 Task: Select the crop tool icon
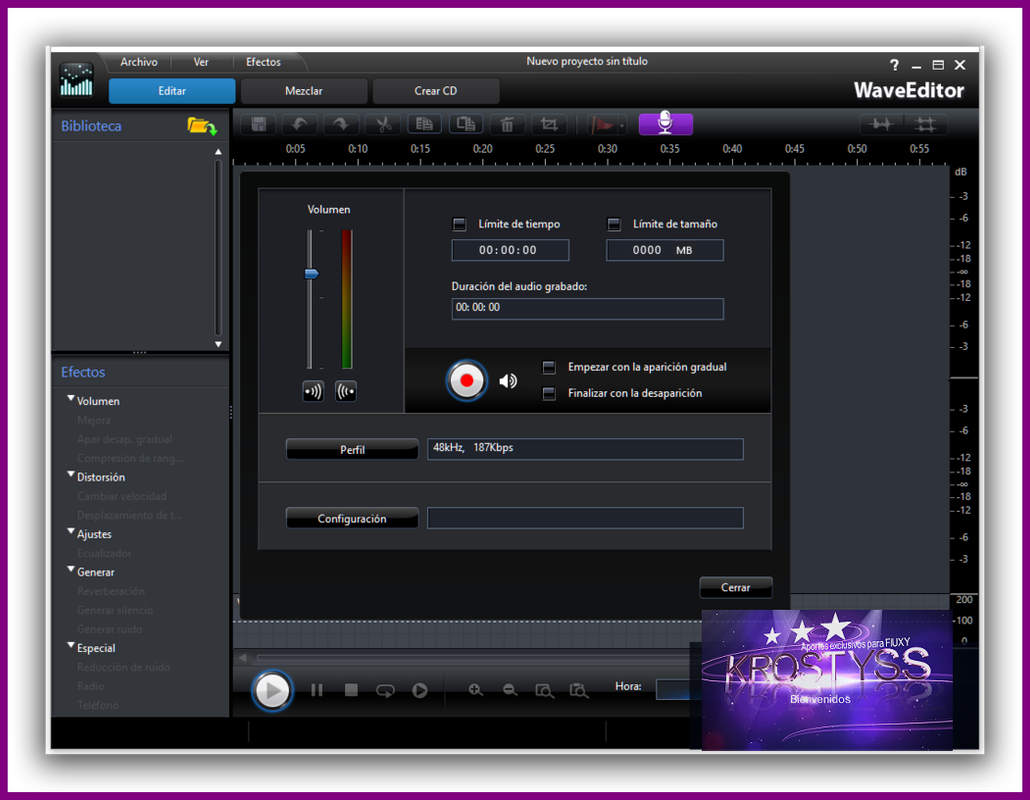(x=549, y=124)
